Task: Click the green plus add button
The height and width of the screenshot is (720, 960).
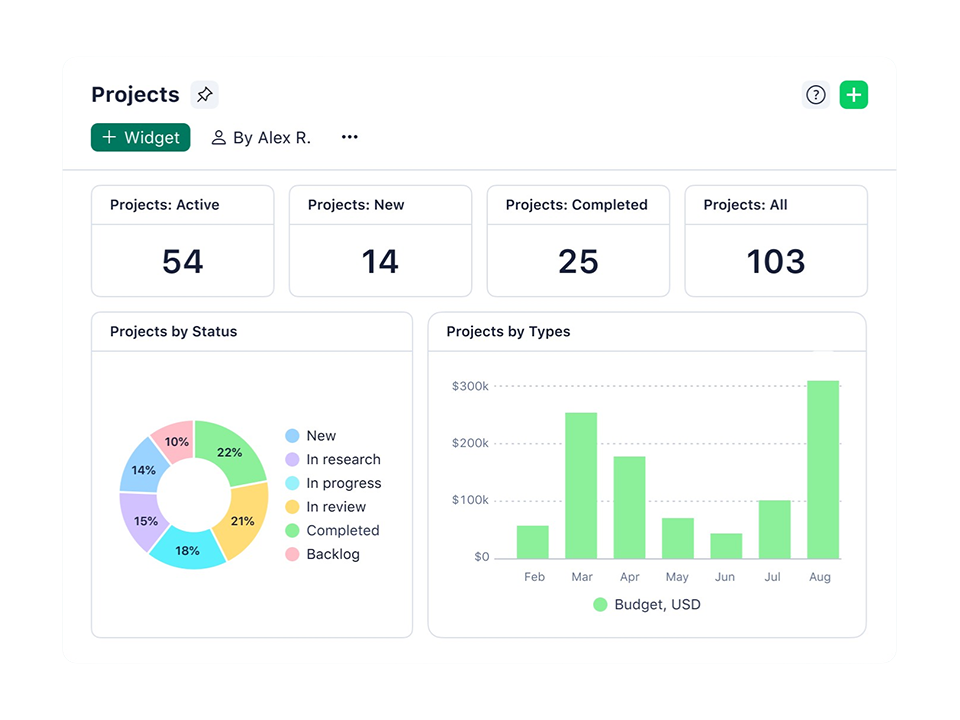Action: coord(853,95)
